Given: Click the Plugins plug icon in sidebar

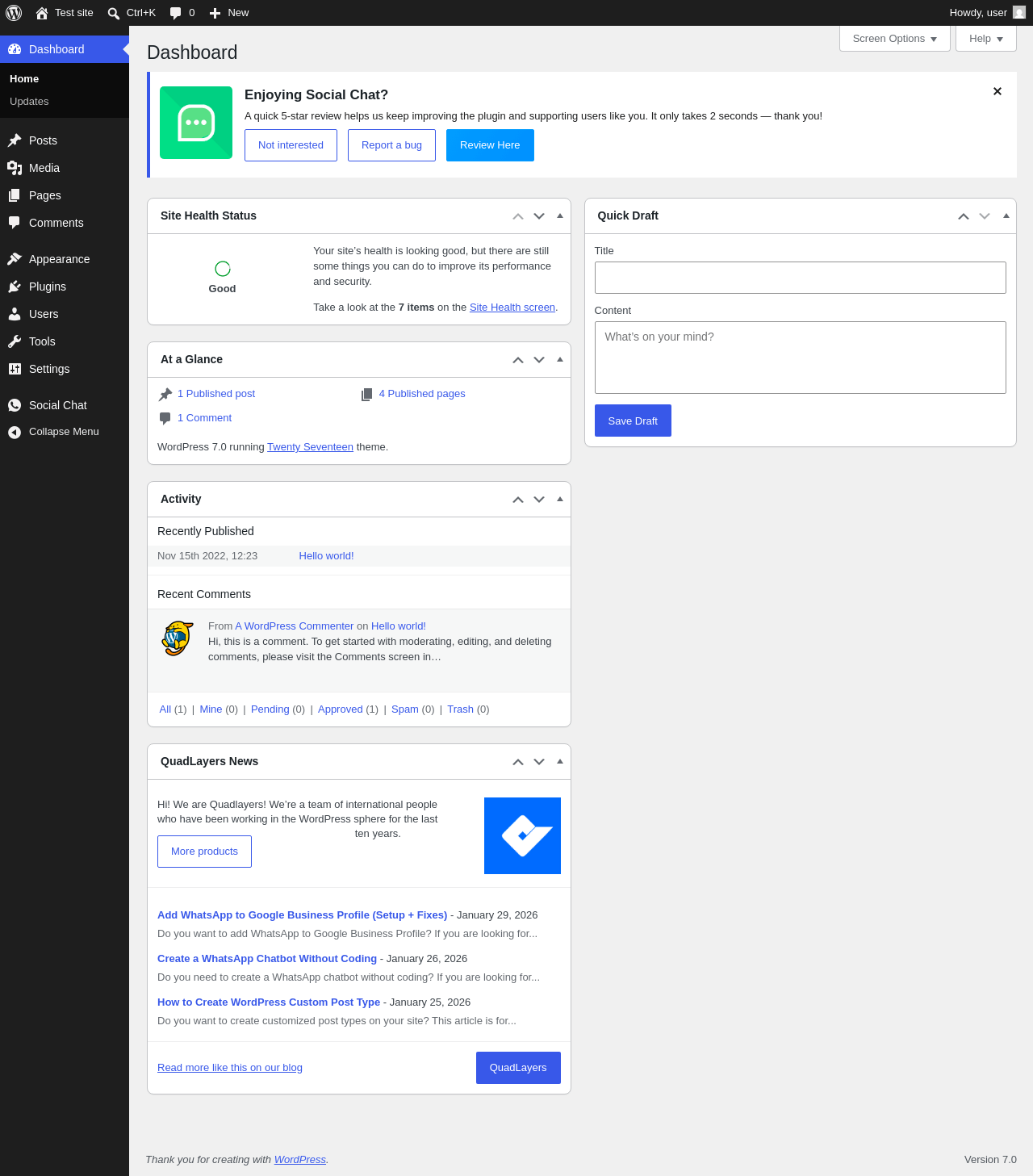Looking at the screenshot, I should tap(15, 287).
